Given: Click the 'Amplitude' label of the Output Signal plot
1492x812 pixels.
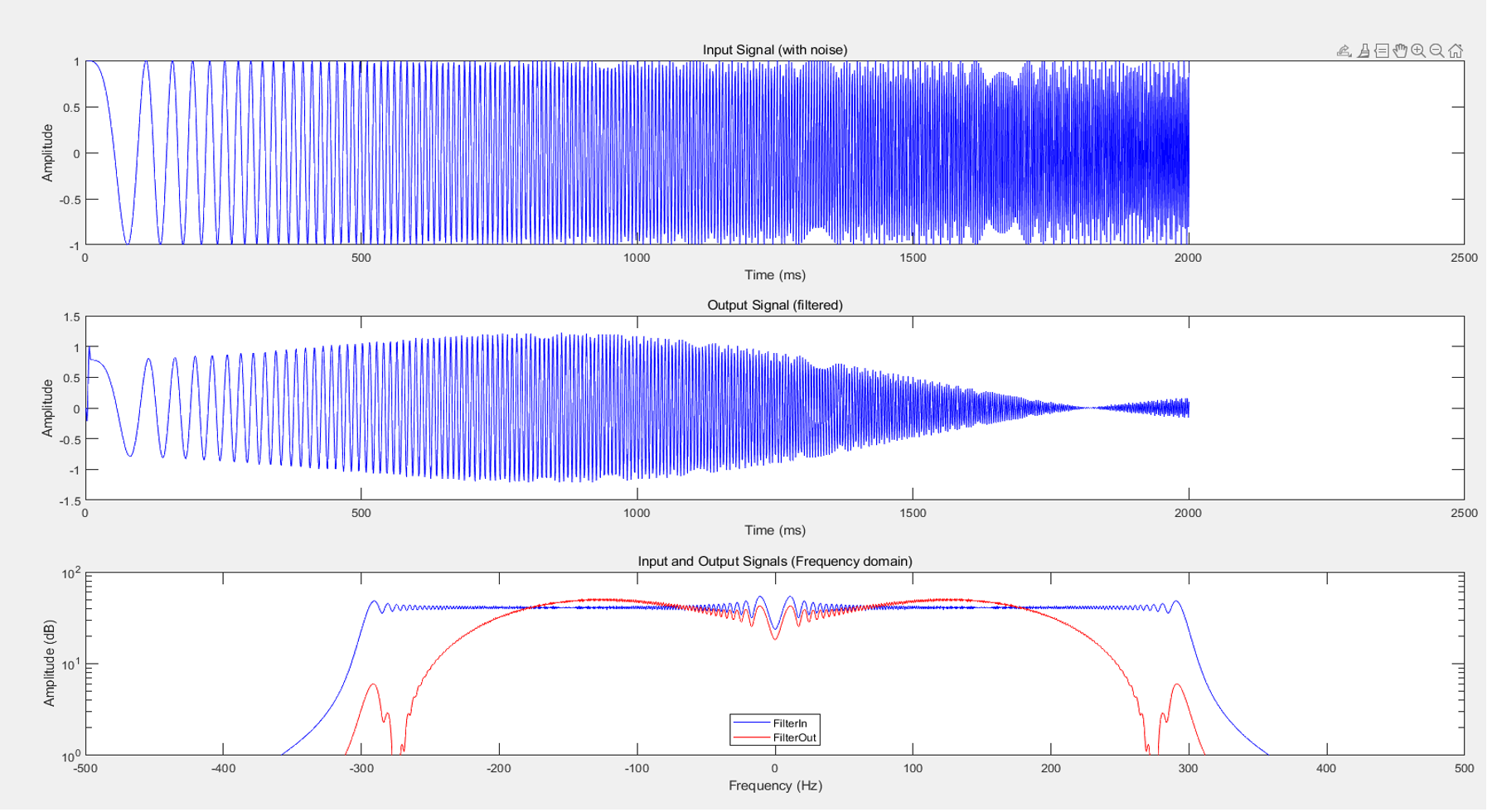Looking at the screenshot, I should pyautogui.click(x=47, y=408).
